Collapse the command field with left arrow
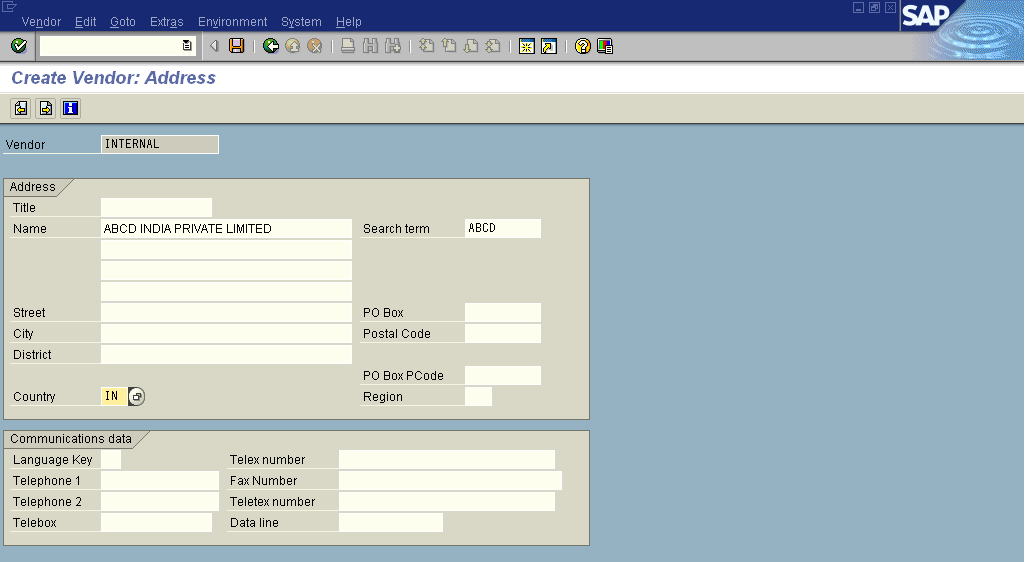 (214, 46)
